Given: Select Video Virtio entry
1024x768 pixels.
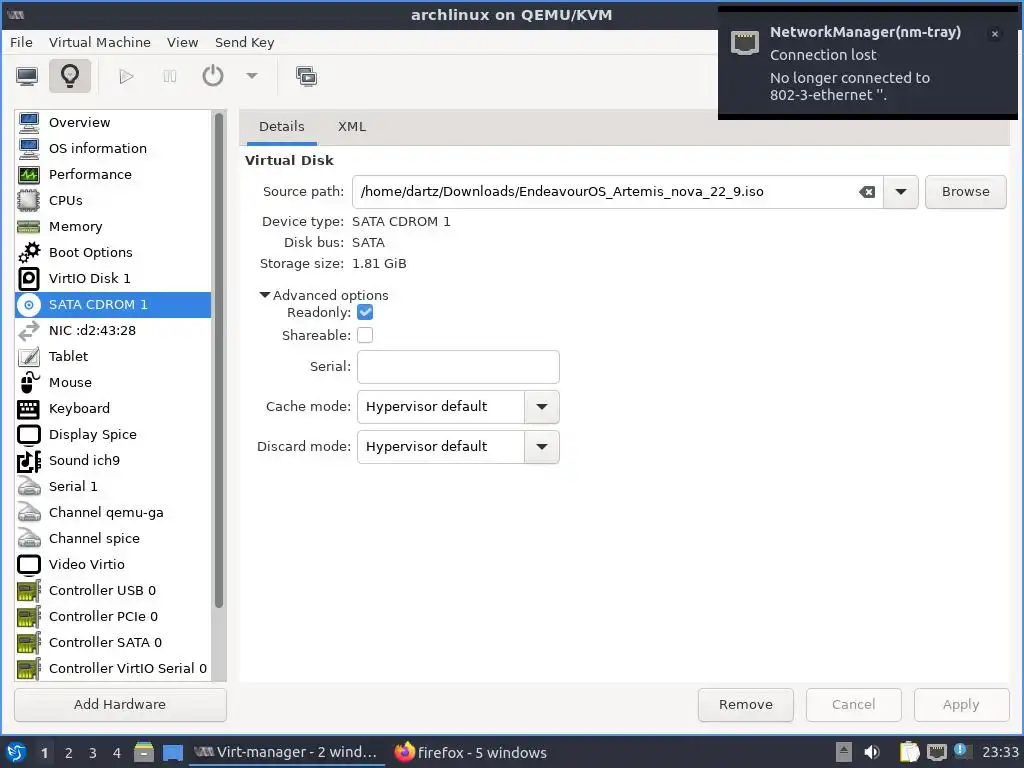Looking at the screenshot, I should point(113,564).
